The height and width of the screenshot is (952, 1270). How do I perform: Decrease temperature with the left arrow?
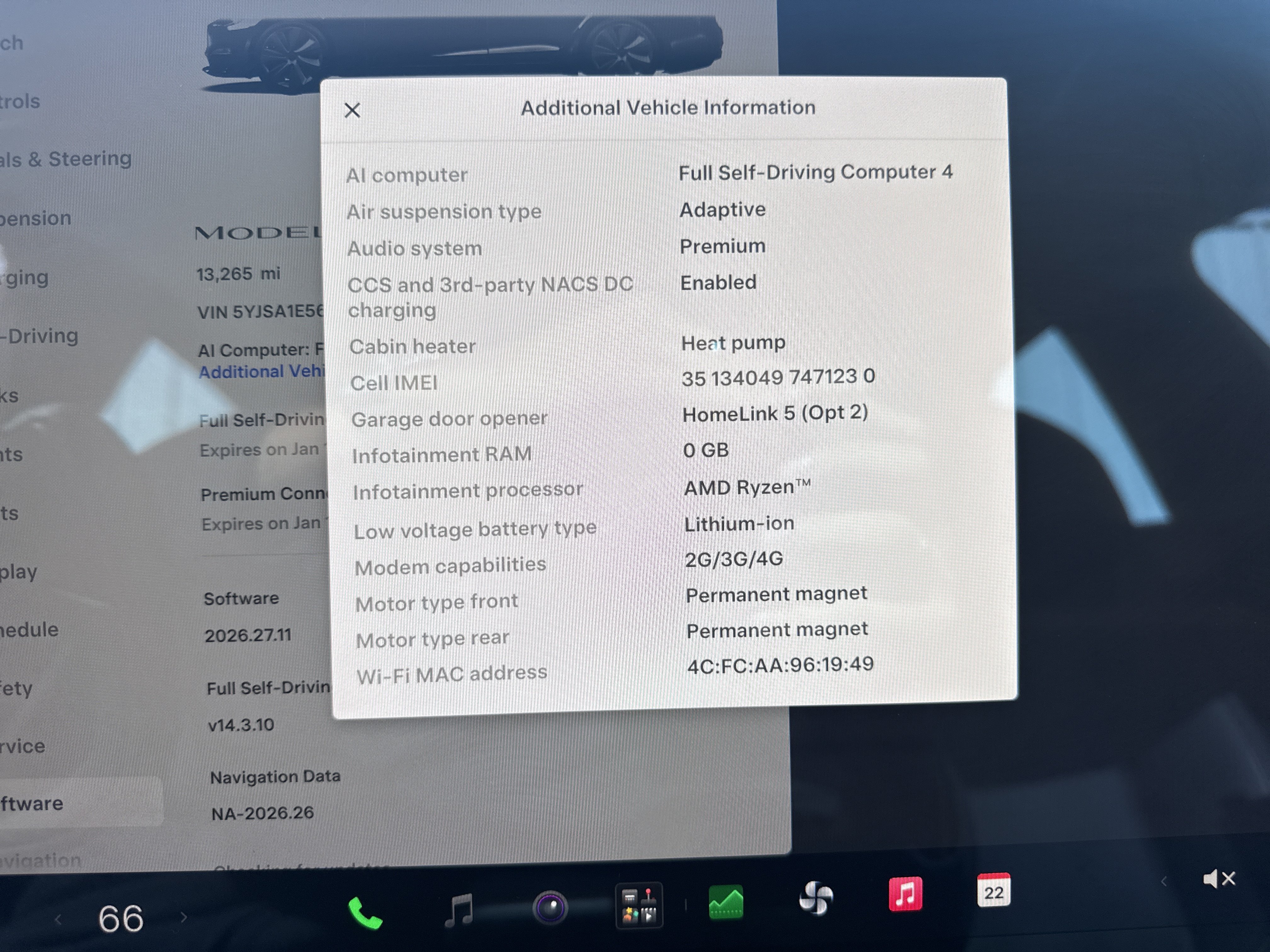tap(58, 920)
